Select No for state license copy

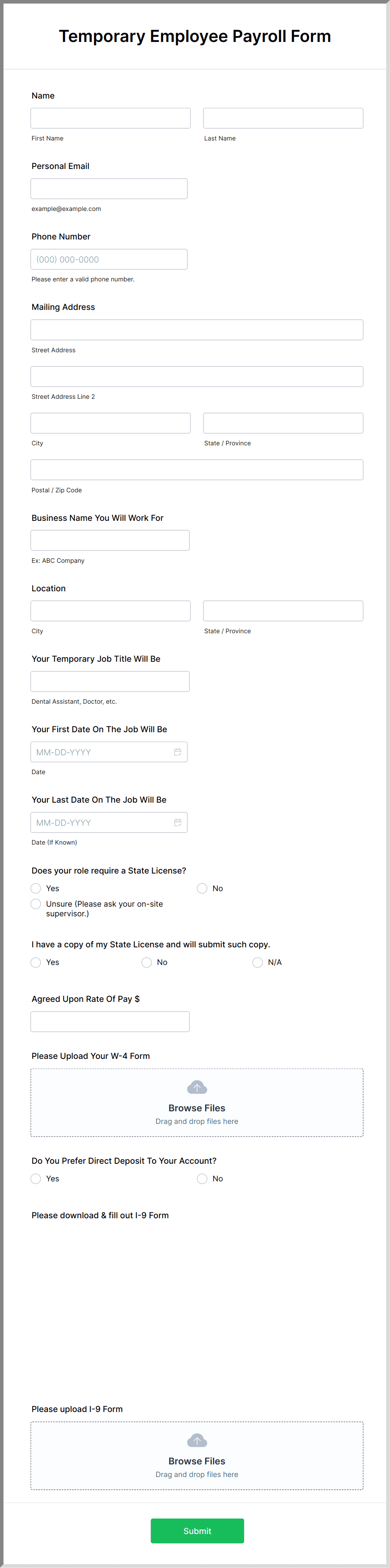[x=147, y=962]
